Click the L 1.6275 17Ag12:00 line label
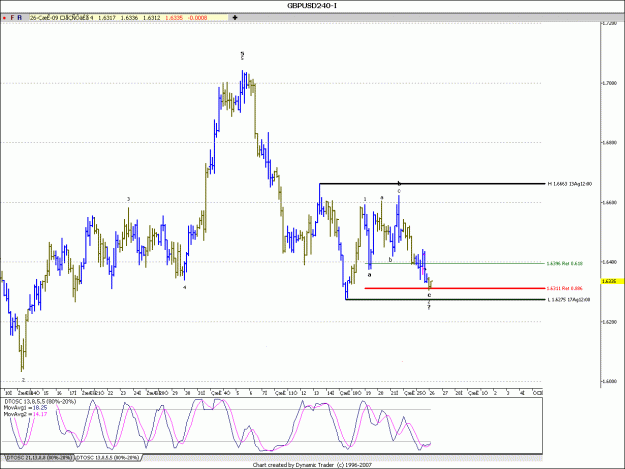Screen dimensions: 625x469 click(x=569, y=300)
